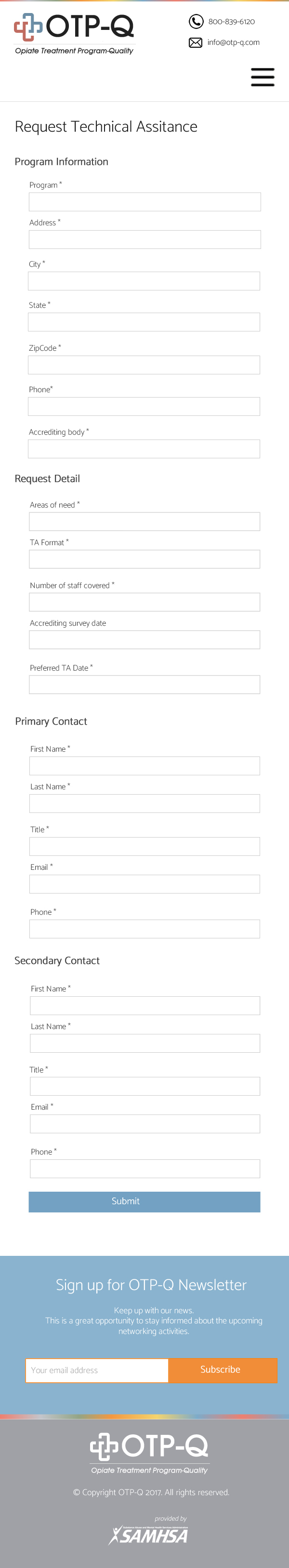Click the Preferred TA Date field

[144, 684]
